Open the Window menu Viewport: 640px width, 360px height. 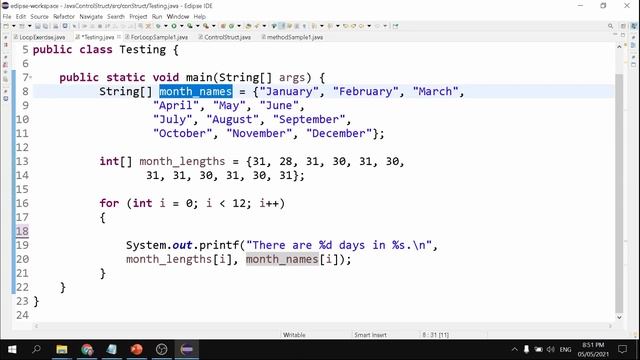(178, 17)
